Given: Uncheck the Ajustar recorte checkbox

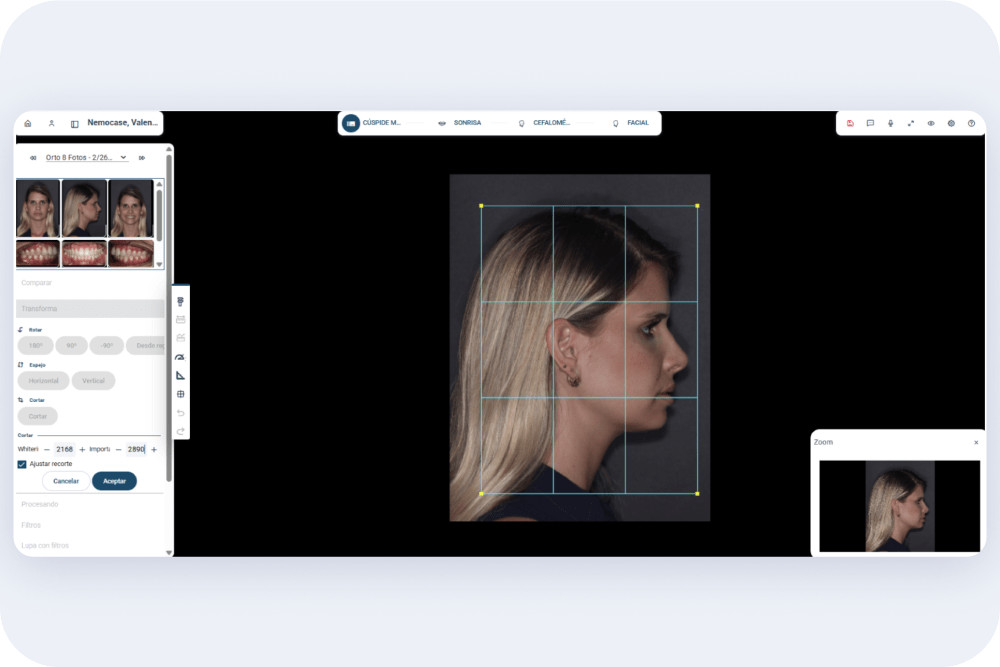Looking at the screenshot, I should (22, 464).
